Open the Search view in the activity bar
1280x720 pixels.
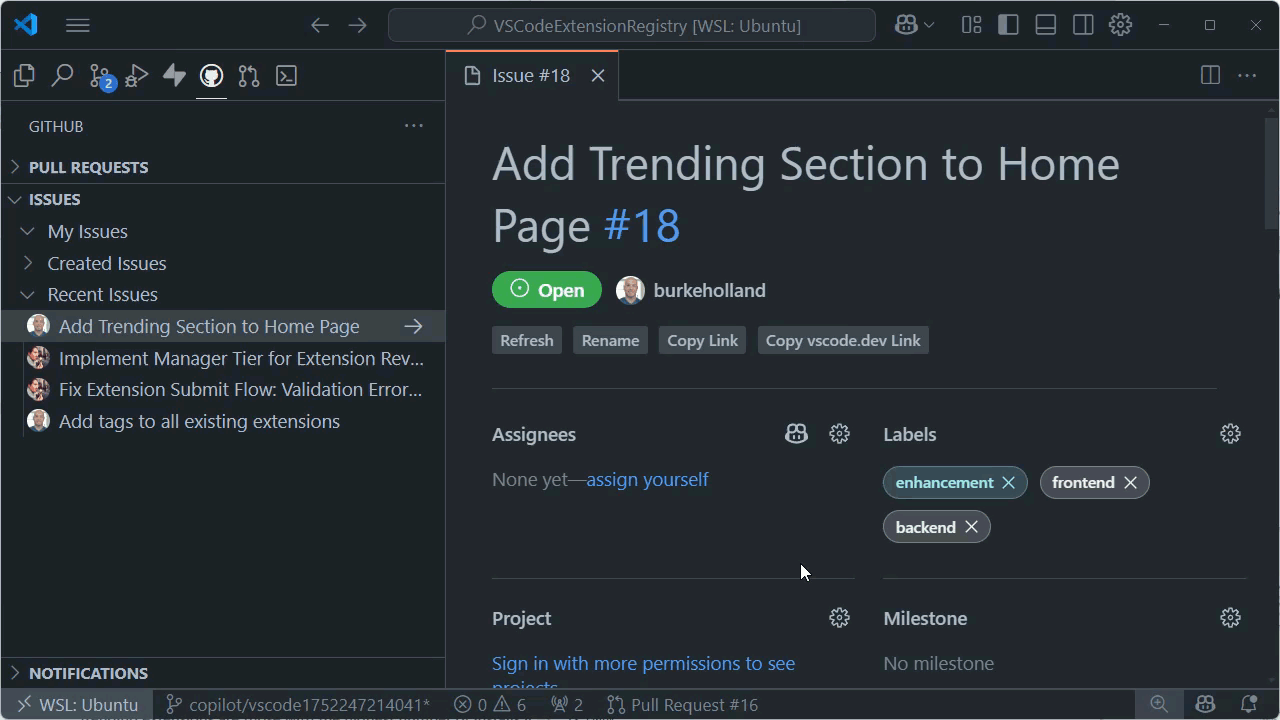[x=62, y=75]
